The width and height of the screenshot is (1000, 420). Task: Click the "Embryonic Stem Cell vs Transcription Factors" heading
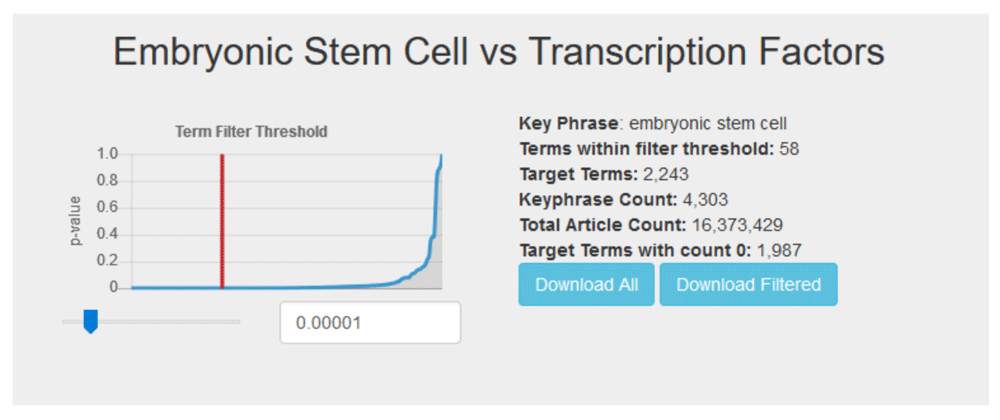tap(499, 51)
